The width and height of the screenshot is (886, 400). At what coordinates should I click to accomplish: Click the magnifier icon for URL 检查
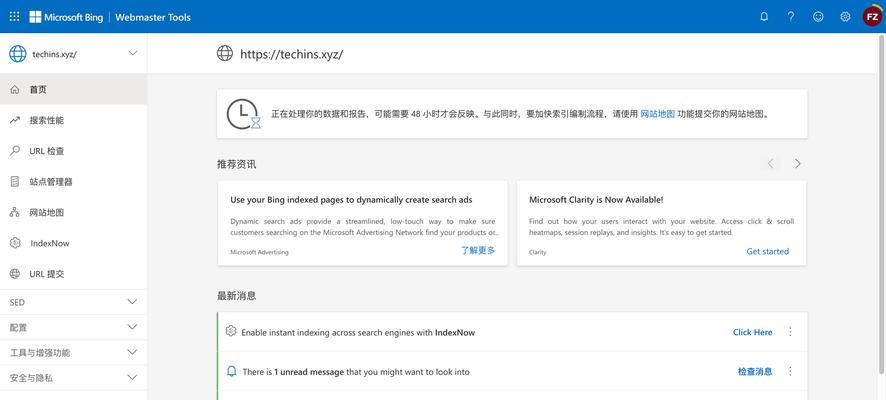(15, 151)
